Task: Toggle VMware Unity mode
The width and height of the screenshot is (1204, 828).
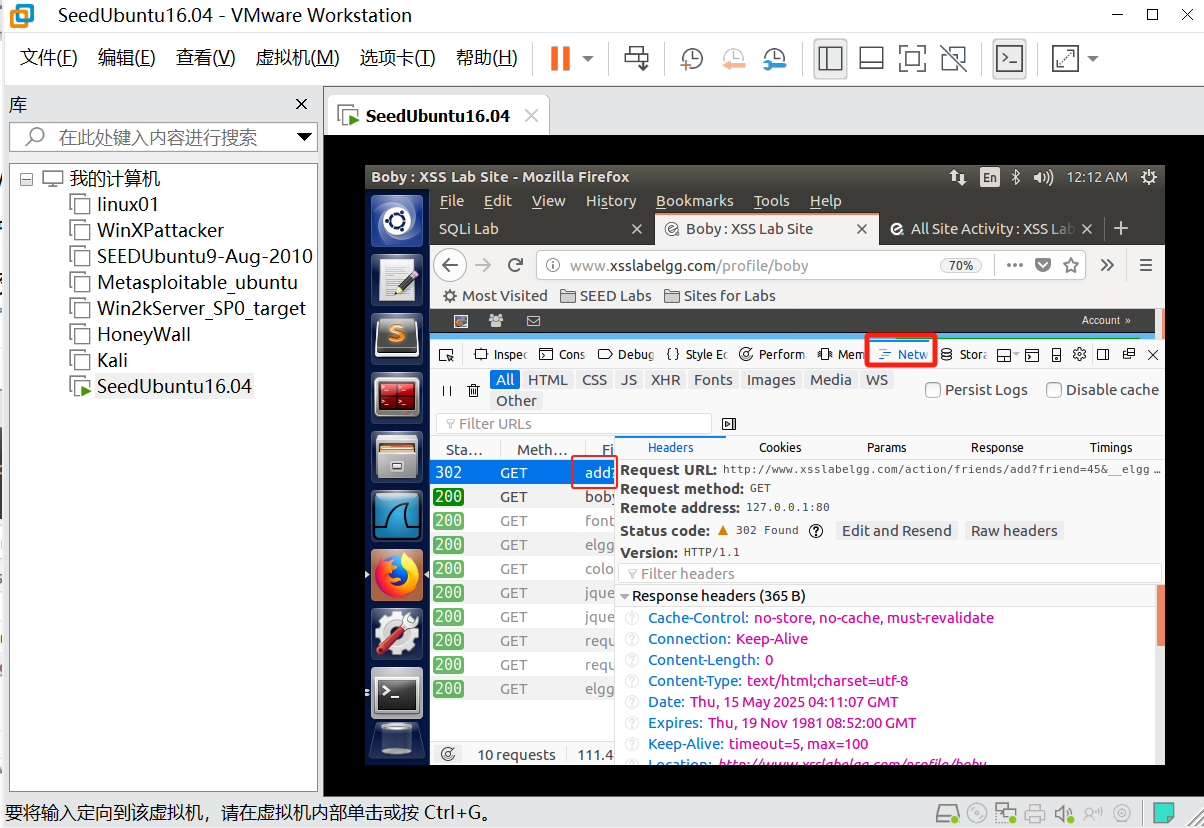Action: pos(953,59)
